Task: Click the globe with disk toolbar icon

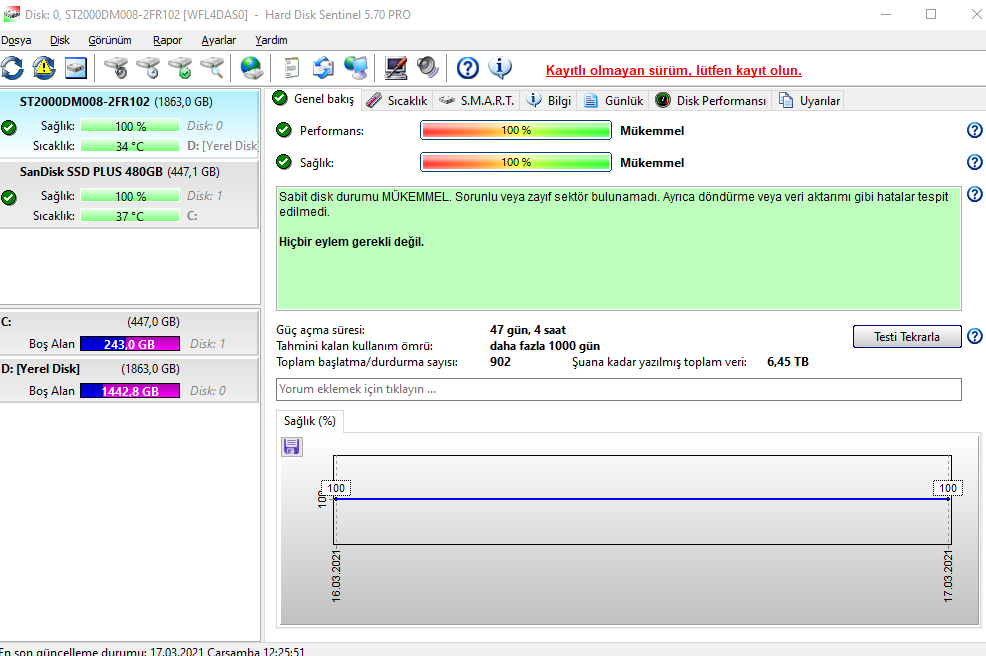Action: tap(251, 68)
